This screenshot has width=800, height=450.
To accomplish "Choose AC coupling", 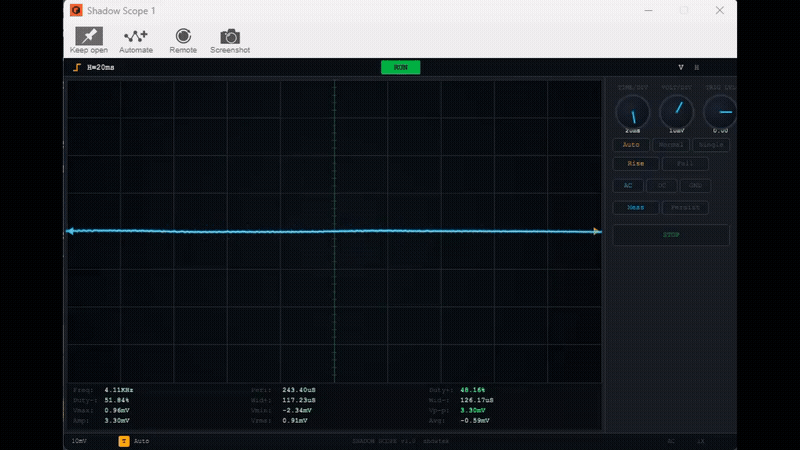I will (x=628, y=186).
